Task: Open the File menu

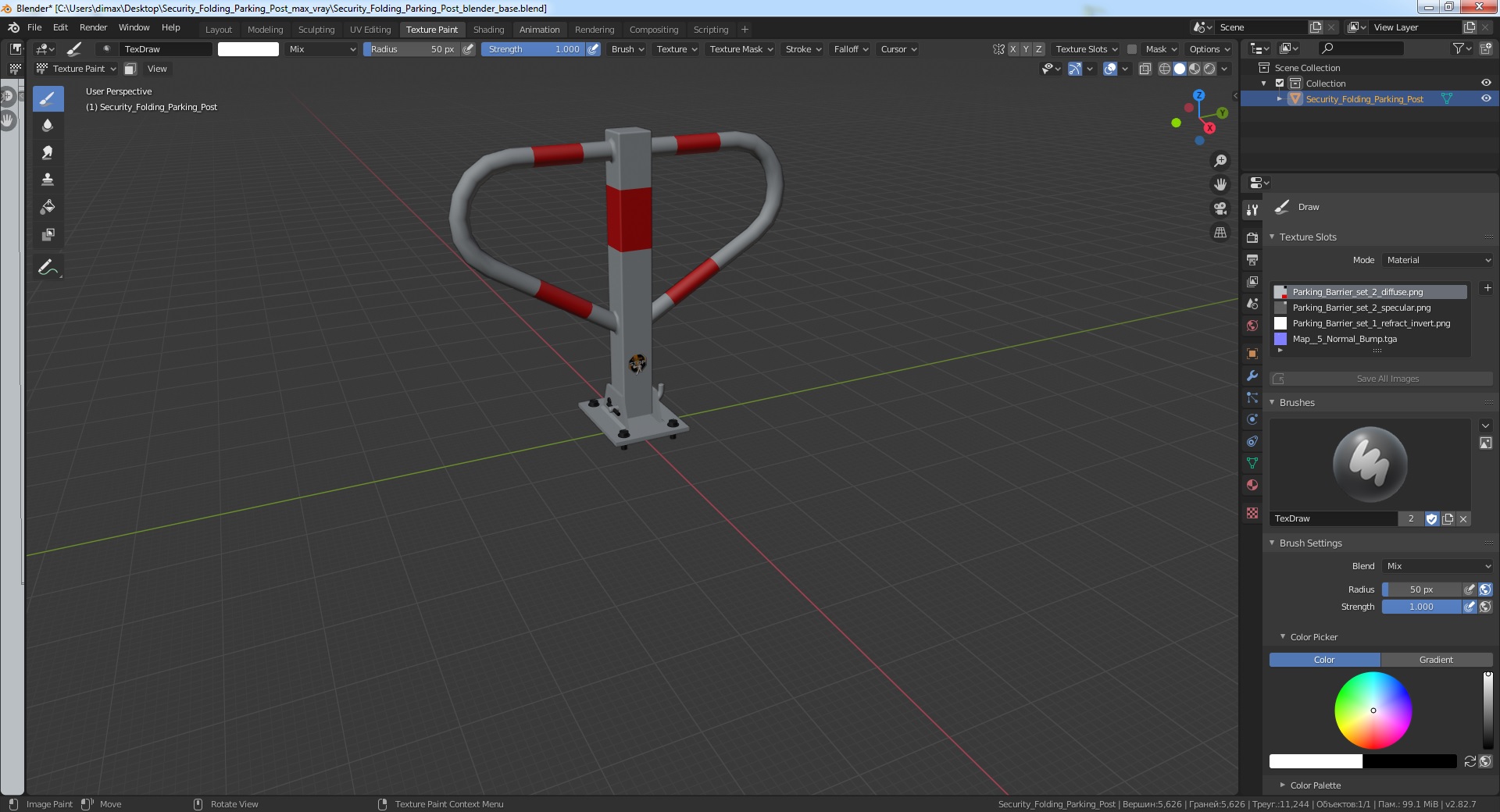Action: click(x=34, y=27)
